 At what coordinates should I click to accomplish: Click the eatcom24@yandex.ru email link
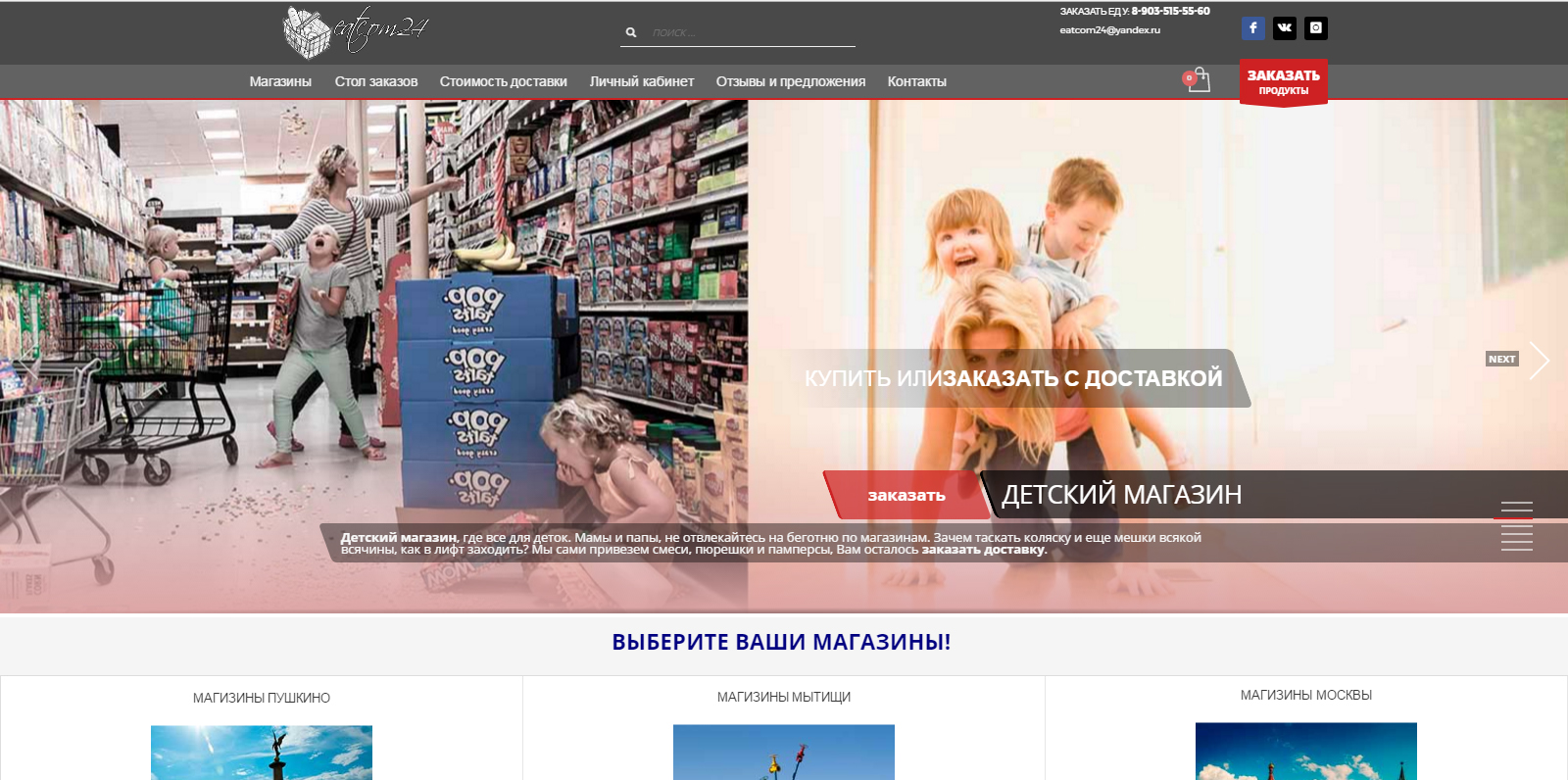pyautogui.click(x=1109, y=30)
